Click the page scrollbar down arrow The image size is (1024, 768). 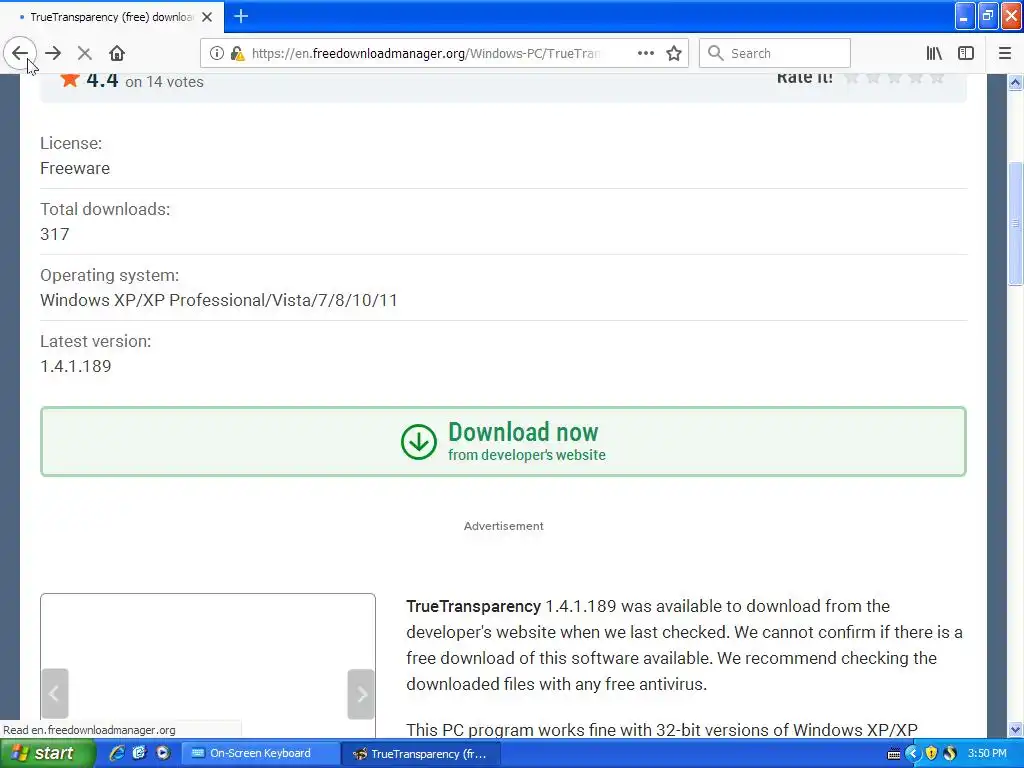coord(1015,729)
